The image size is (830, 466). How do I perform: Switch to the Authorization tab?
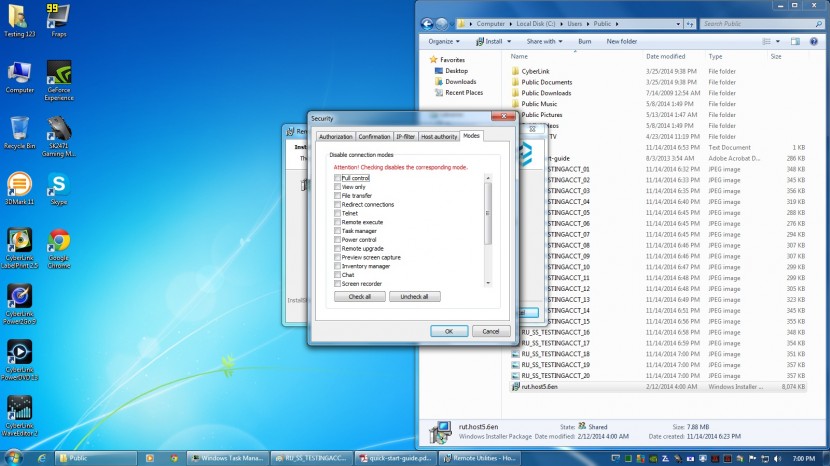(336, 137)
